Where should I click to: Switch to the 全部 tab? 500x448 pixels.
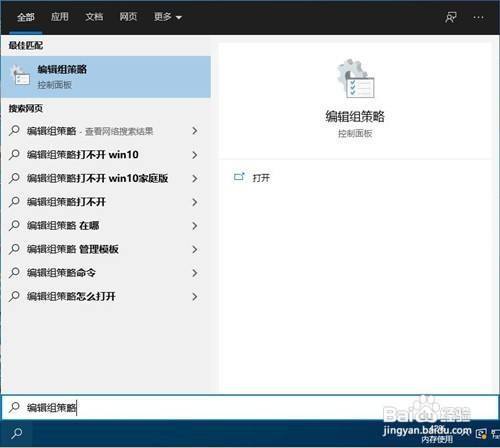[x=26, y=17]
